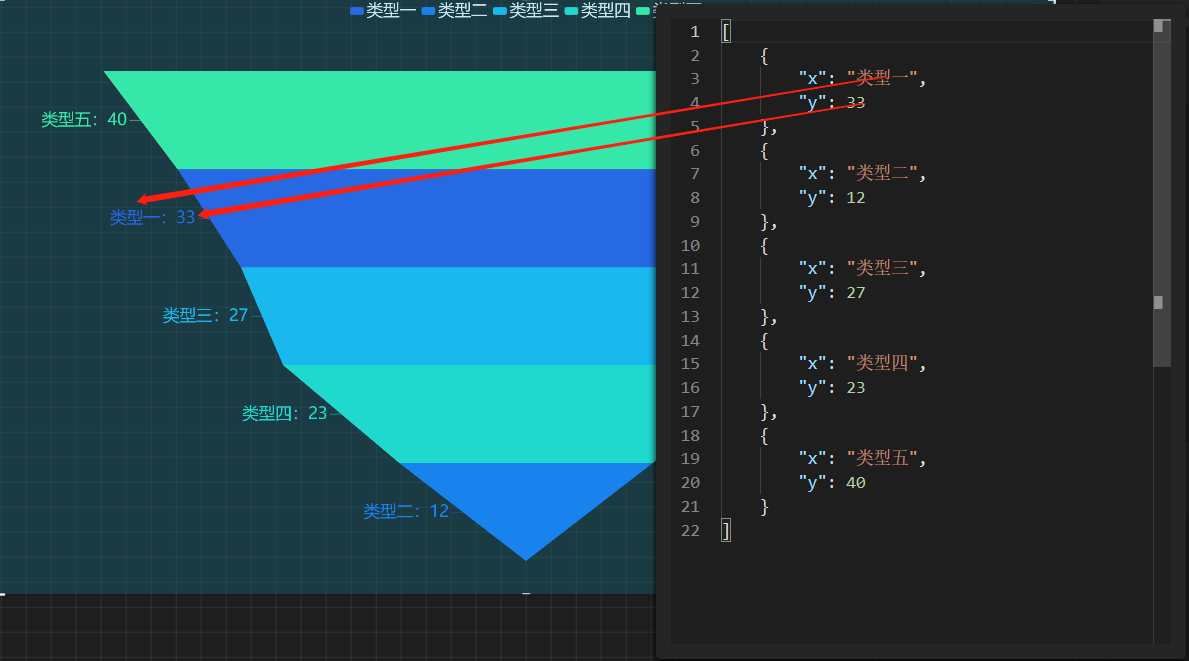Image resolution: width=1189 pixels, height=661 pixels.
Task: Place cursor on value 27 in JSON editor
Action: click(x=855, y=293)
